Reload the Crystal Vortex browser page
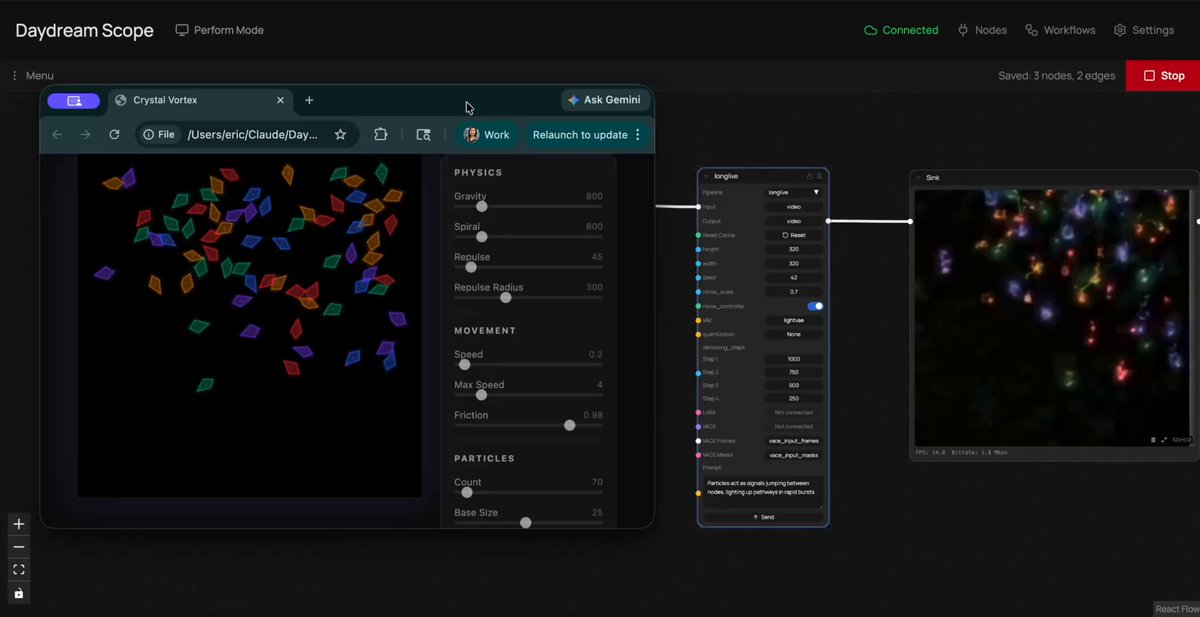Screen dimensions: 1200x617 point(114,134)
